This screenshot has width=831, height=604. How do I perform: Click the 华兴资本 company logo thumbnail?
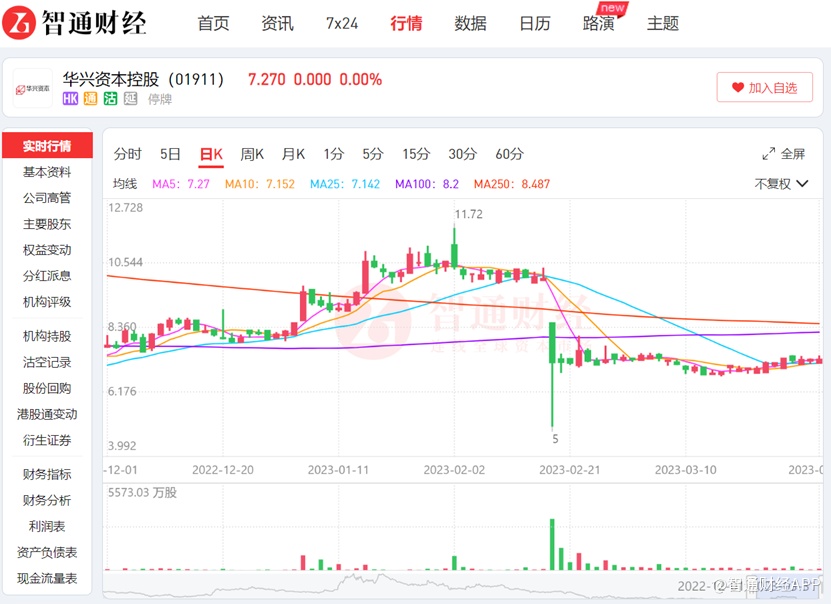point(32,89)
